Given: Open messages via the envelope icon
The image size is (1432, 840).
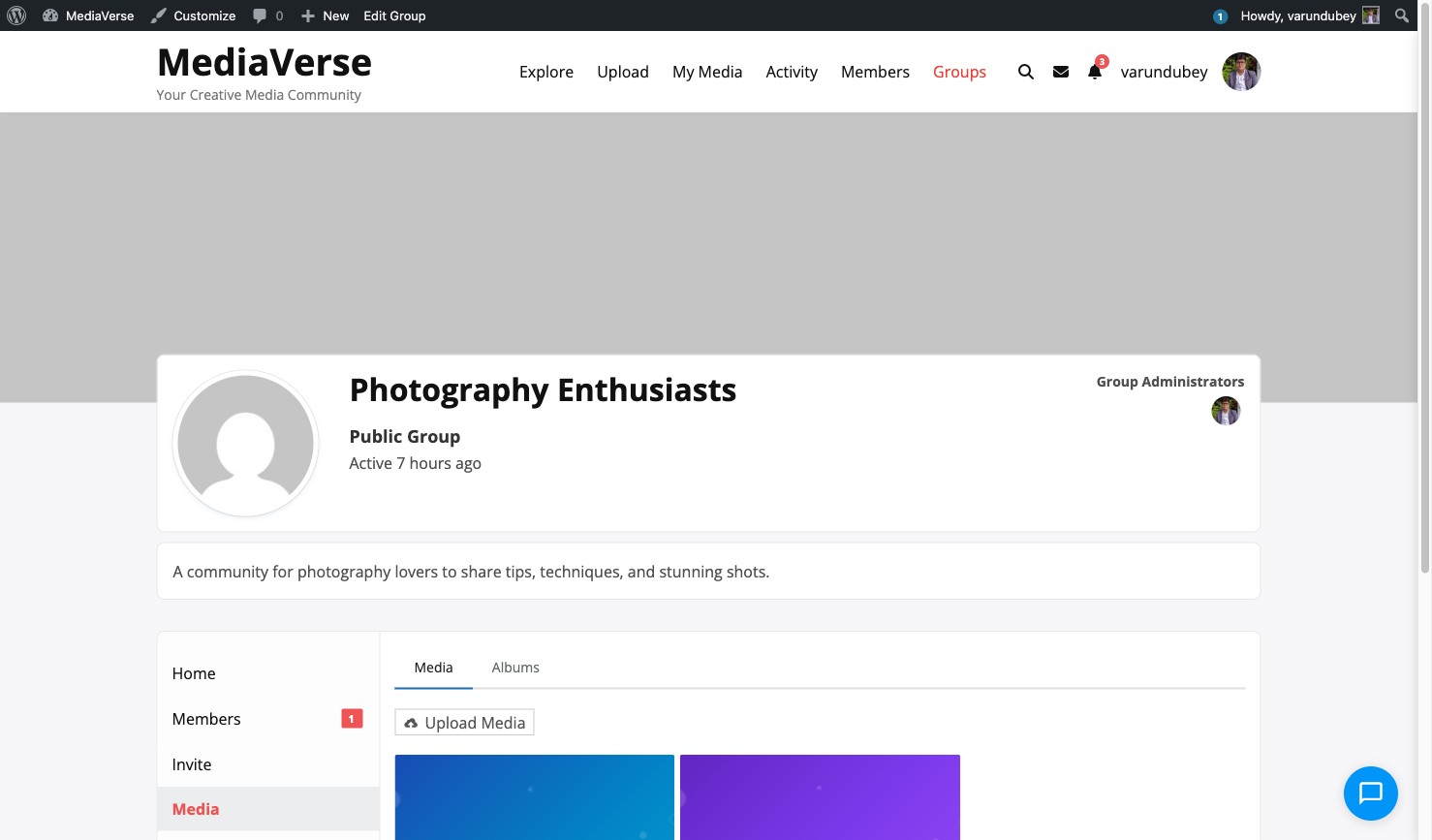Looking at the screenshot, I should [1060, 71].
